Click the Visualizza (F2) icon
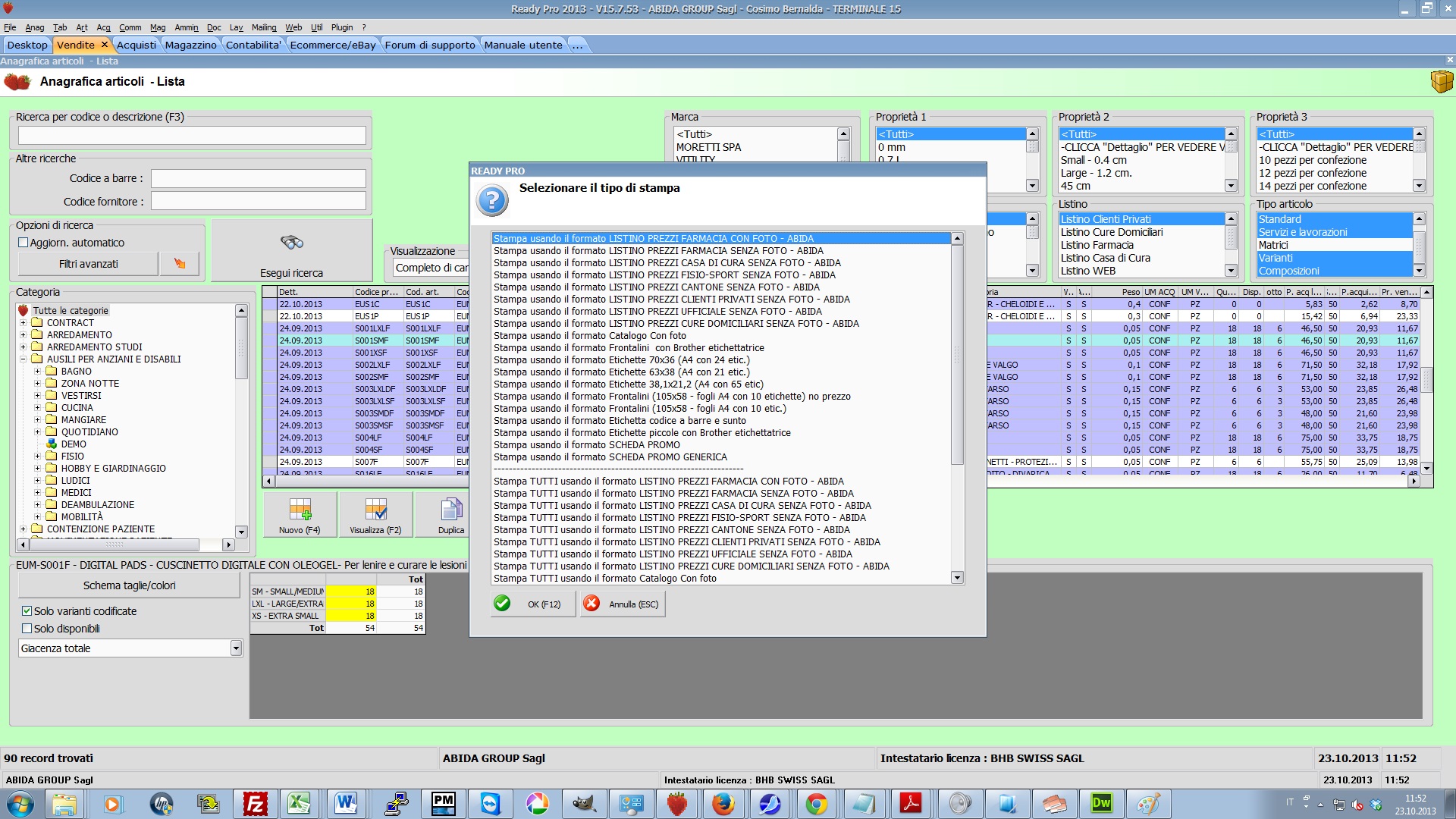The image size is (1456, 819). click(375, 510)
